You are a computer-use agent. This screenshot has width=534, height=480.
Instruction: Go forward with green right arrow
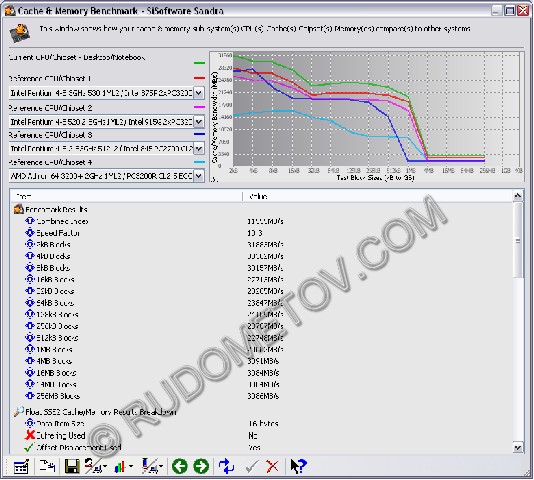201,466
